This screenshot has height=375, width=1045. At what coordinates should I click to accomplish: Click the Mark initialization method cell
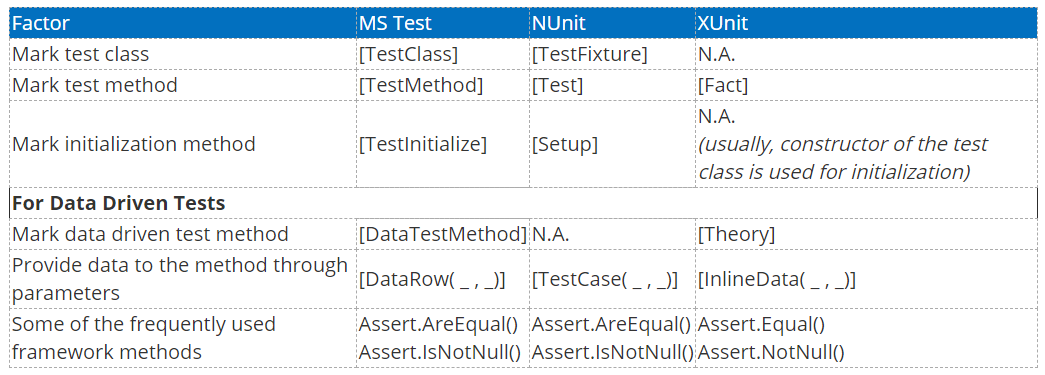click(x=183, y=144)
